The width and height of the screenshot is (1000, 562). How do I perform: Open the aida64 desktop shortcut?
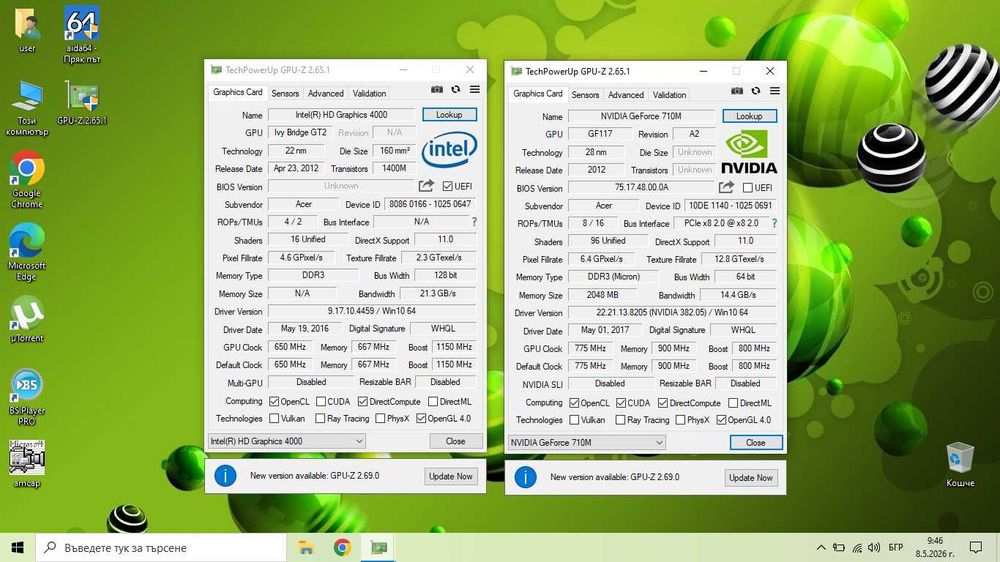point(82,35)
